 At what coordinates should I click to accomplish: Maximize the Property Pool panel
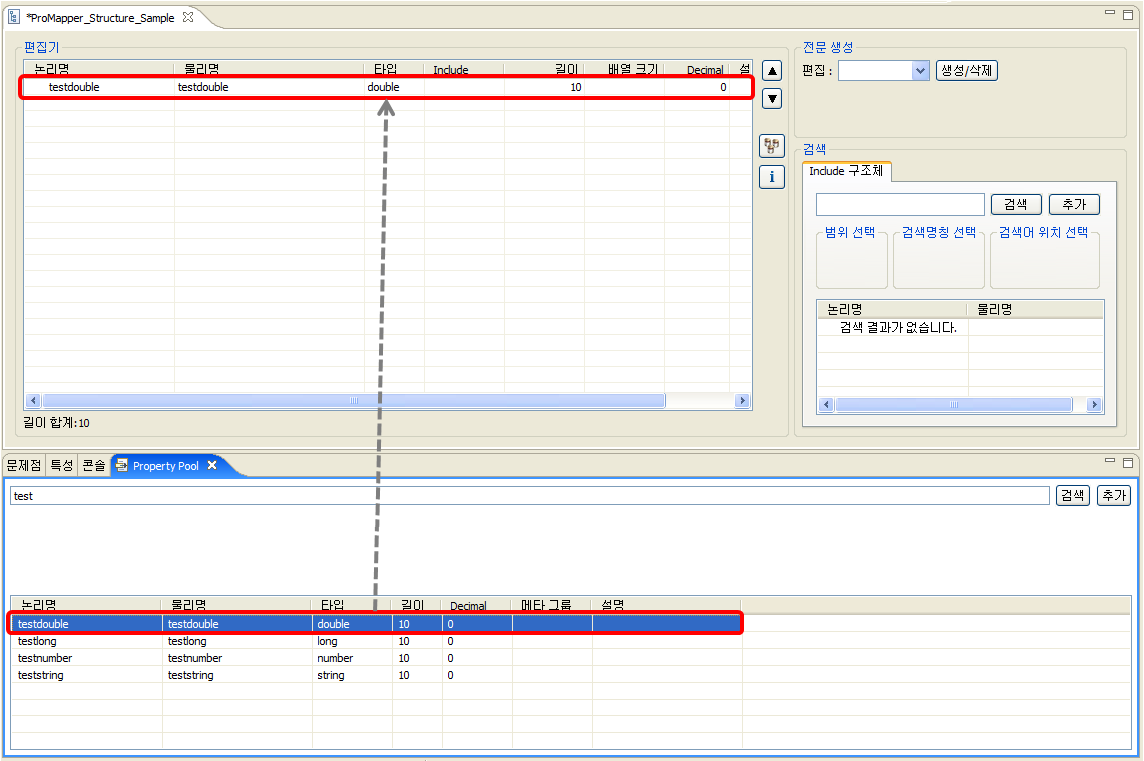tap(1130, 462)
